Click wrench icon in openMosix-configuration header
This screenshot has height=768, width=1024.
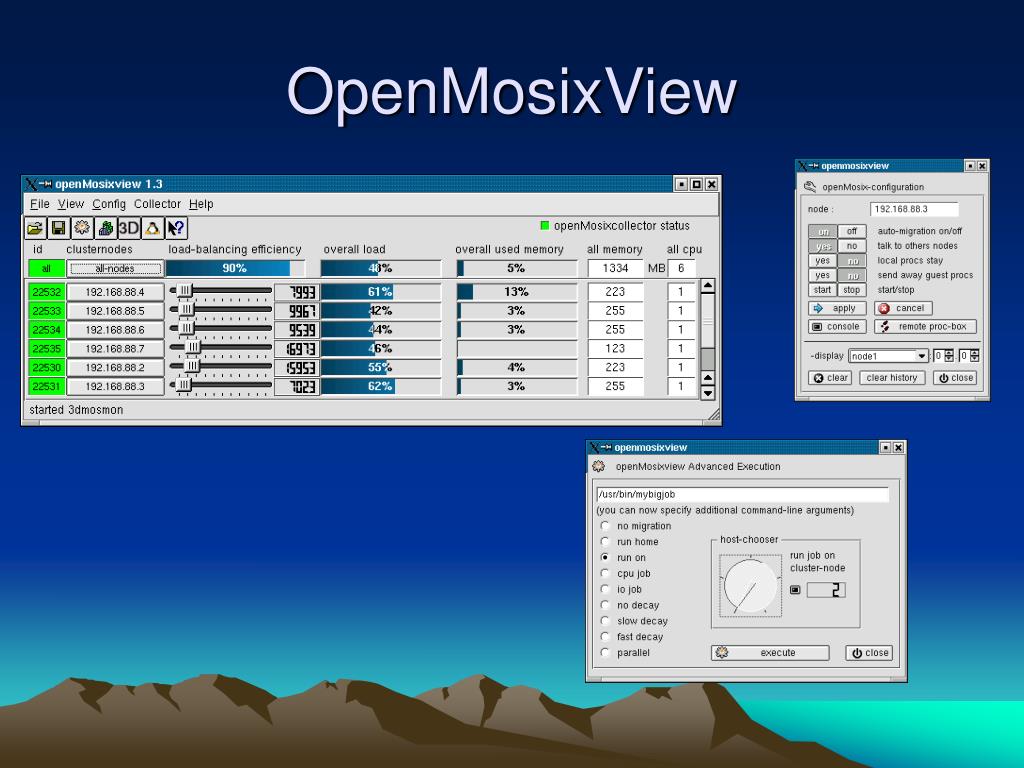(x=810, y=187)
